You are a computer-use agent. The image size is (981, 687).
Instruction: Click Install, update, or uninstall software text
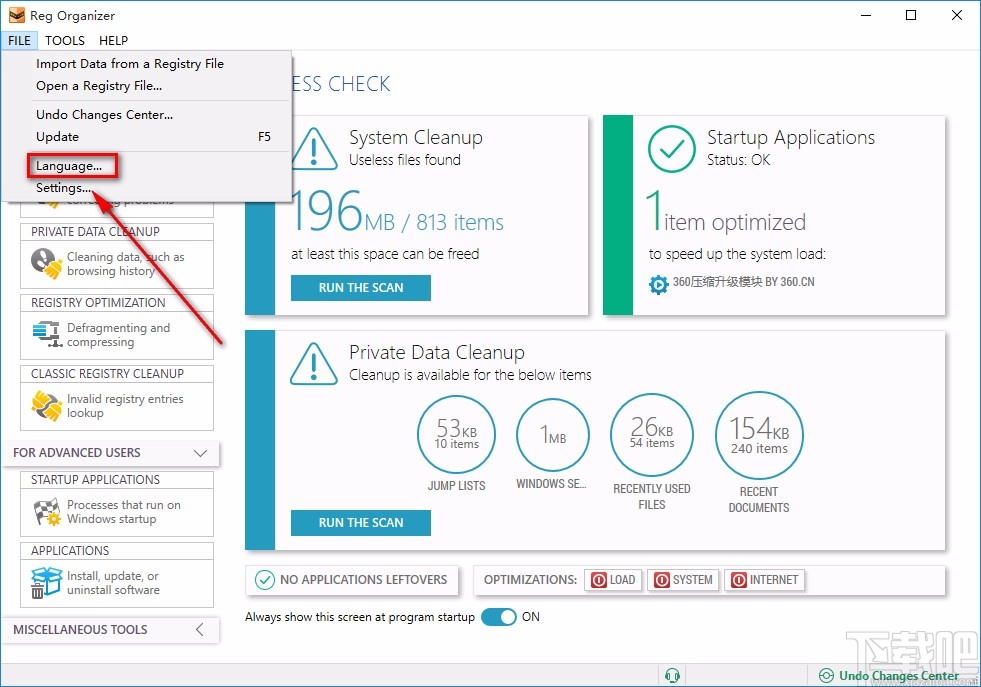113,583
